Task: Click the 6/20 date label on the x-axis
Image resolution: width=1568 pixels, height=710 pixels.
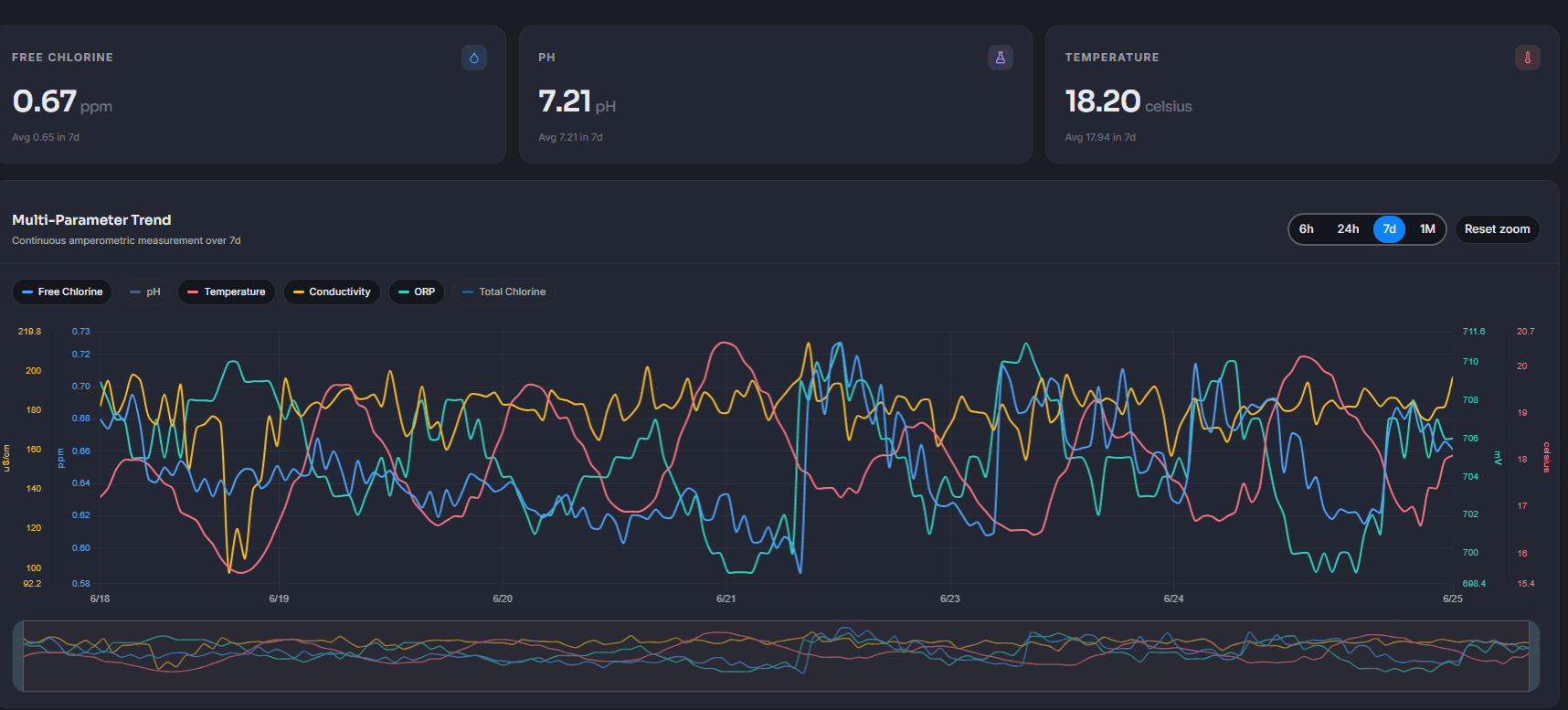Action: (x=503, y=599)
